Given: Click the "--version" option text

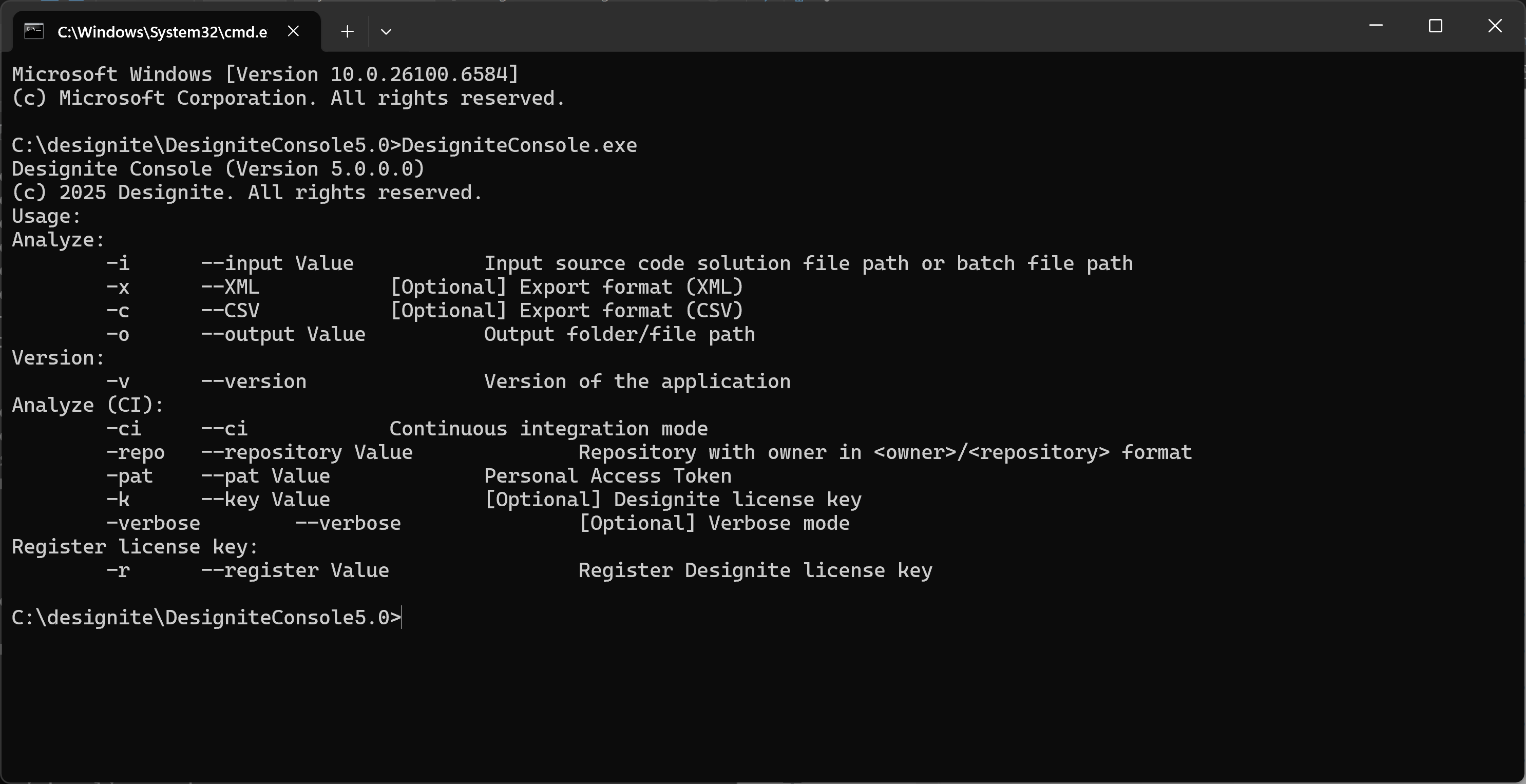Looking at the screenshot, I should (254, 382).
